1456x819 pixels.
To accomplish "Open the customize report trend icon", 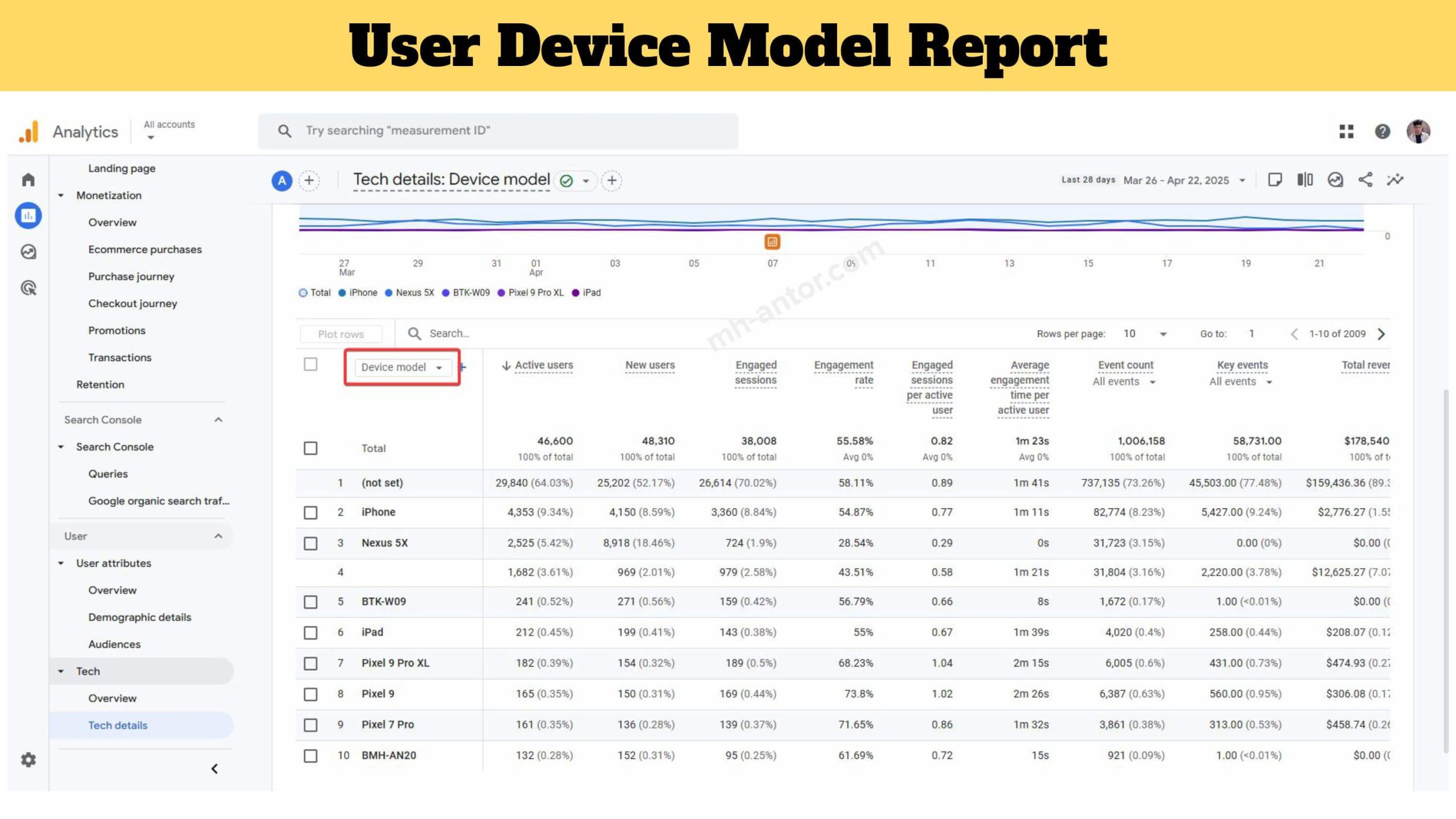I will point(1395,180).
